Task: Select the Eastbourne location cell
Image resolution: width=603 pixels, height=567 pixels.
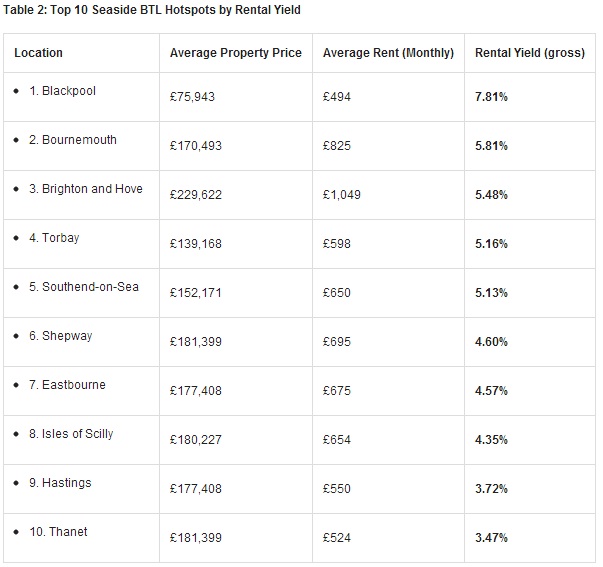Action: click(x=73, y=385)
